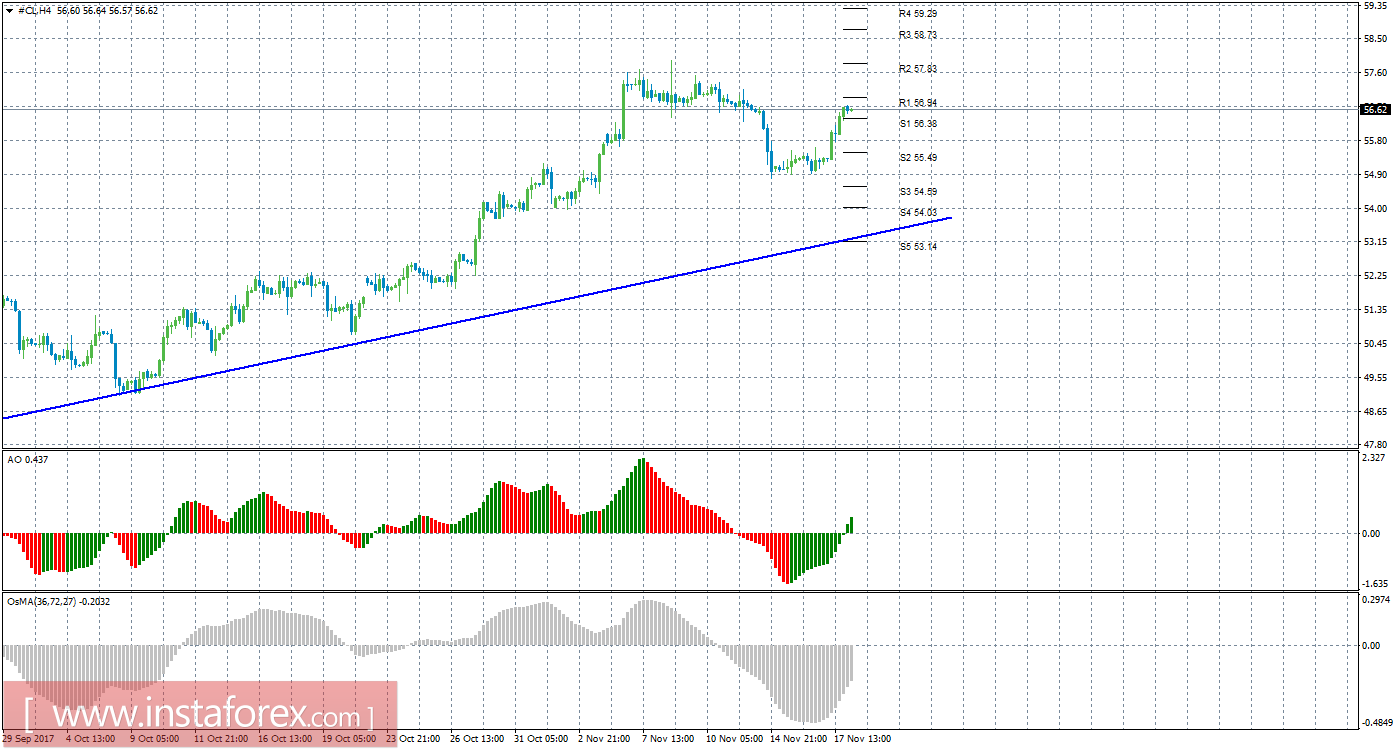Click 47.80 on the price scale
Image resolution: width=1398 pixels, height=750 pixels.
point(1376,444)
